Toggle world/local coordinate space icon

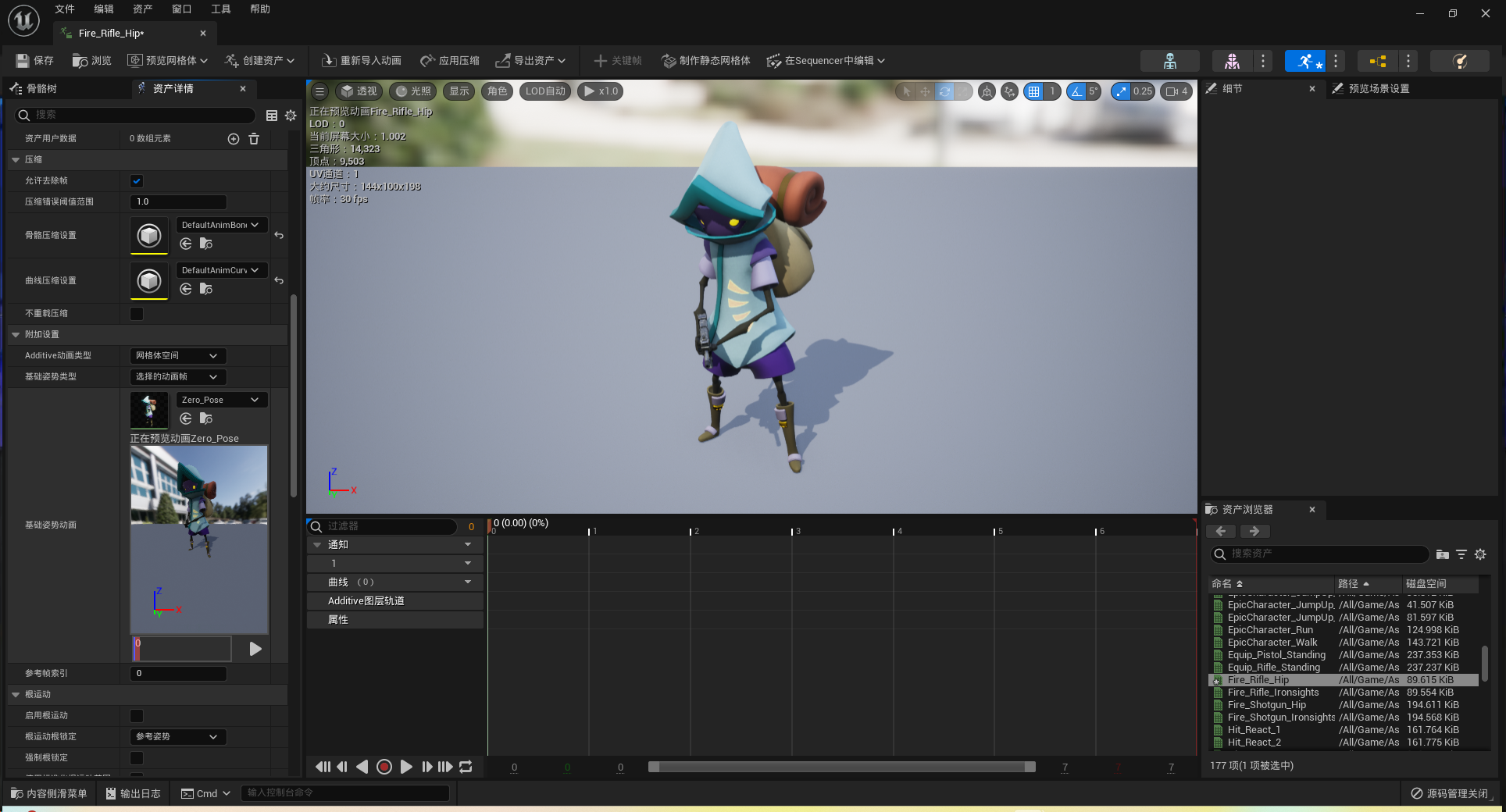[987, 91]
